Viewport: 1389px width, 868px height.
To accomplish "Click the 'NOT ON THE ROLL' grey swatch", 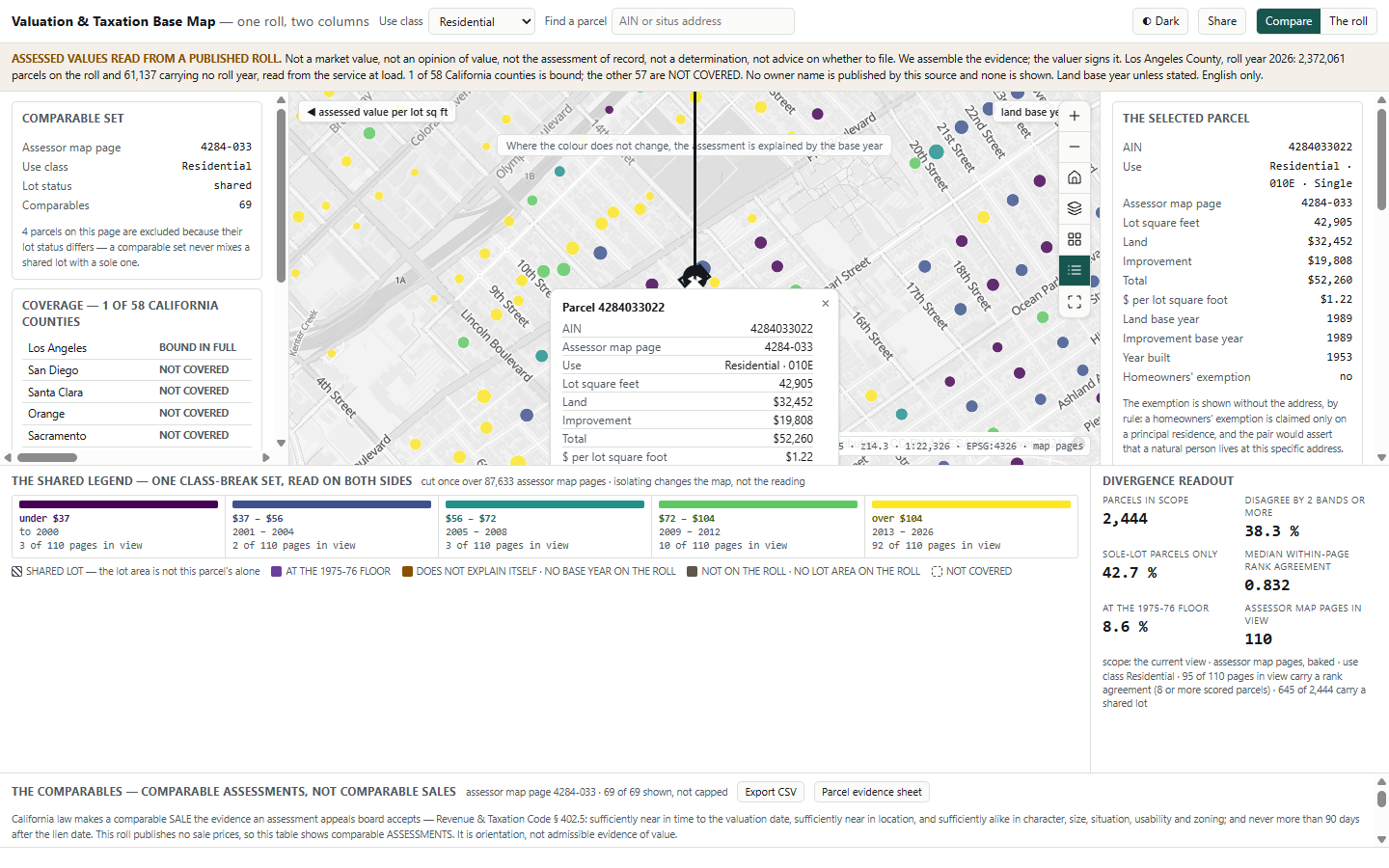I will click(x=693, y=572).
